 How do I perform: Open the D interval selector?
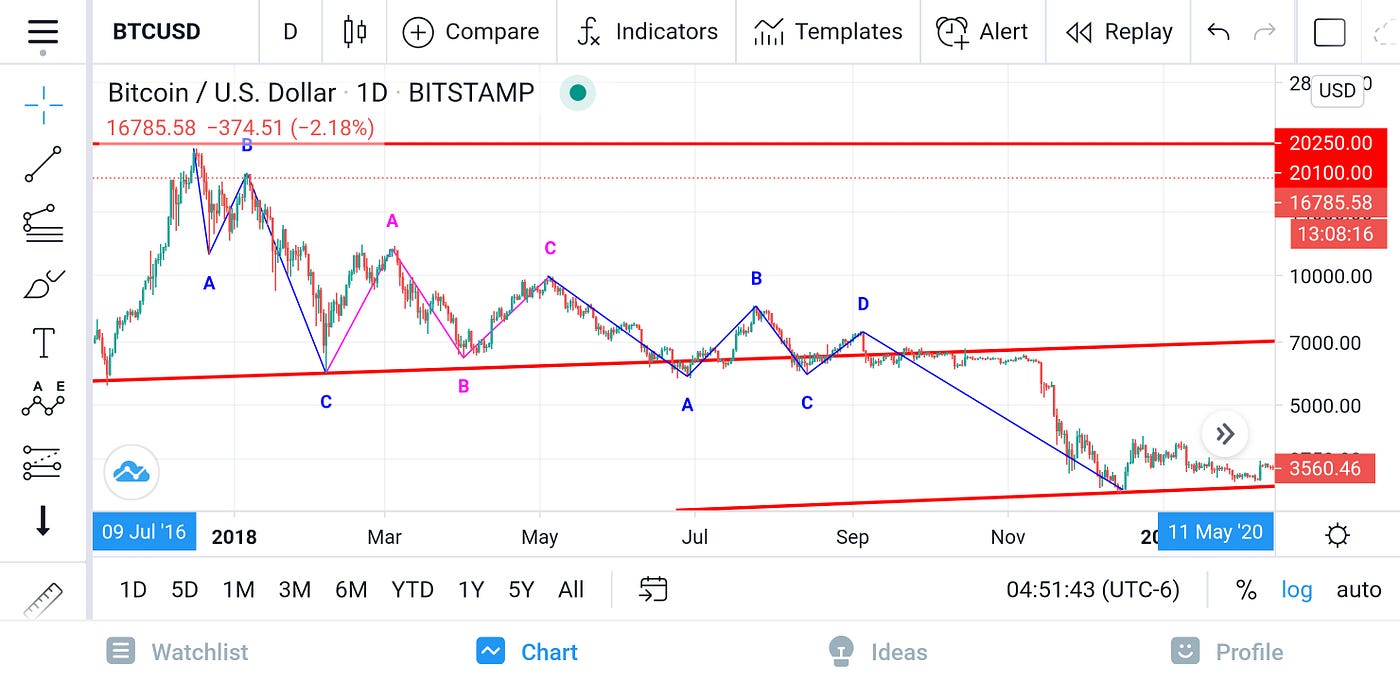point(290,31)
